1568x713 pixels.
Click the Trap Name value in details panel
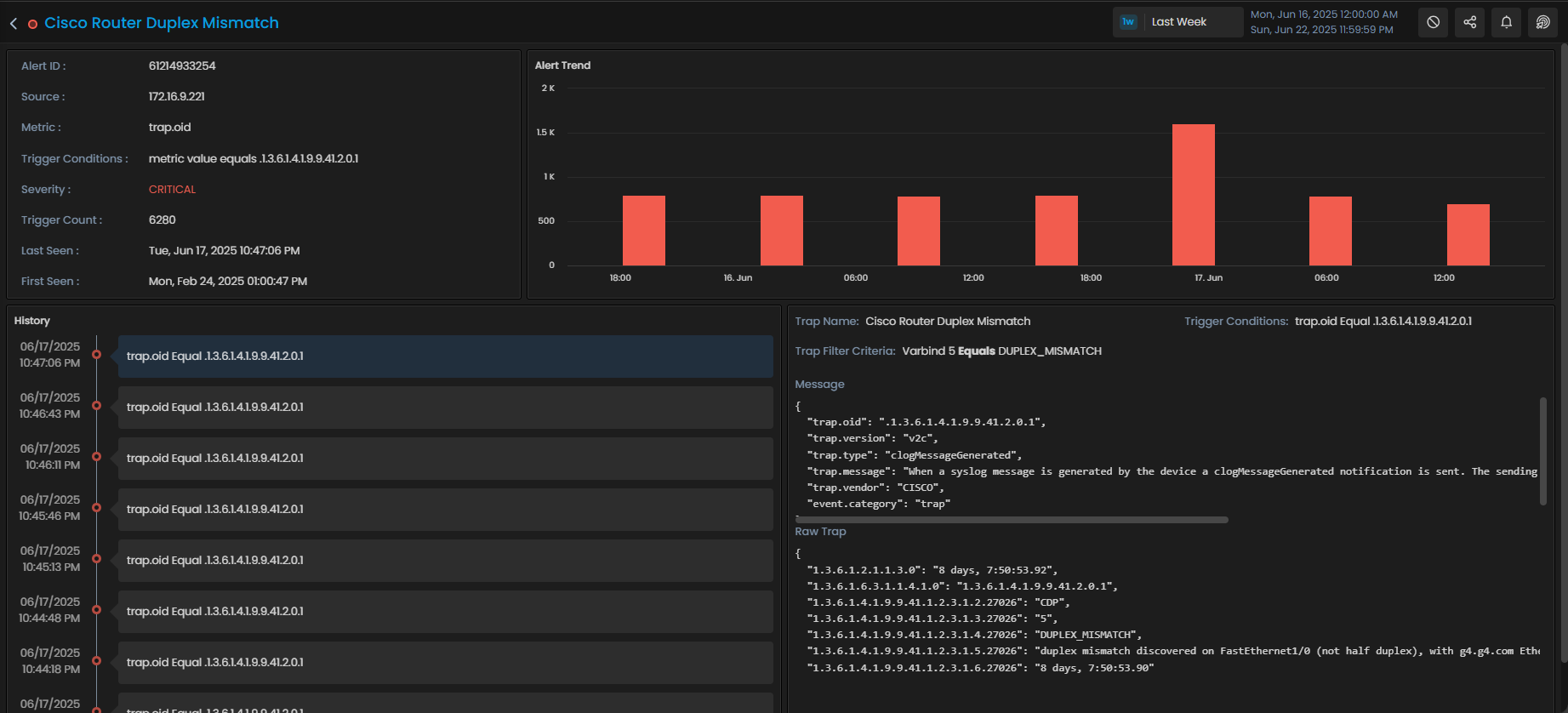(x=948, y=321)
